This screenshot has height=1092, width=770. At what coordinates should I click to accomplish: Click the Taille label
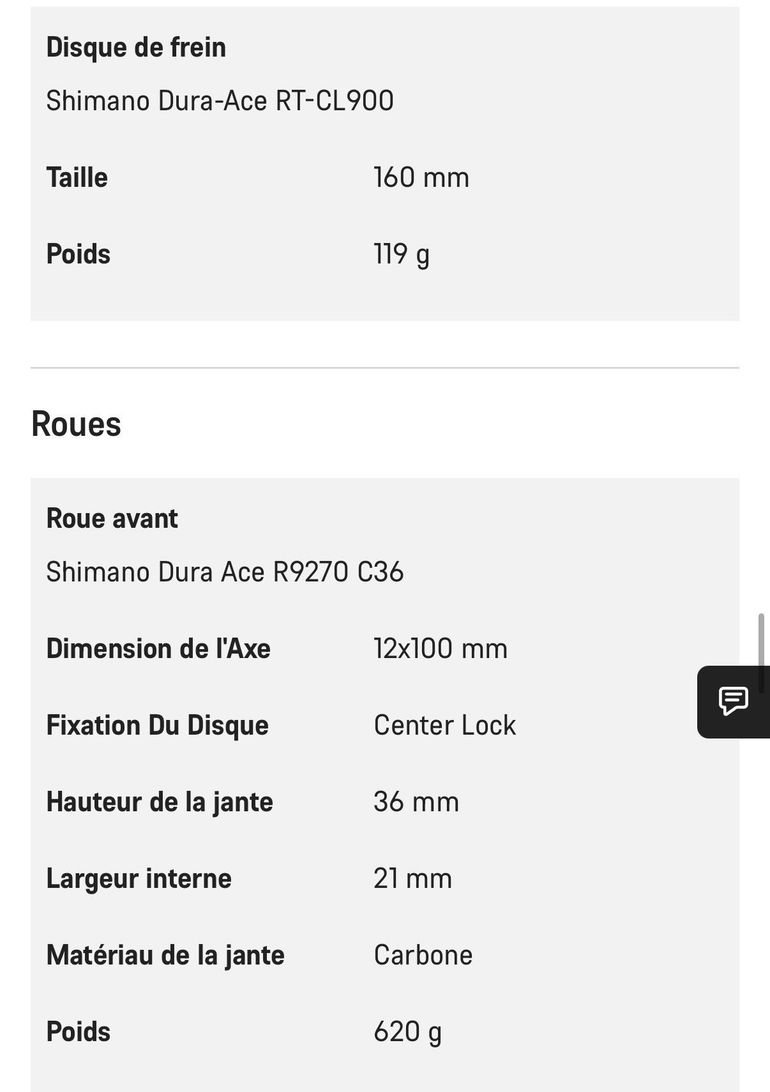(77, 177)
